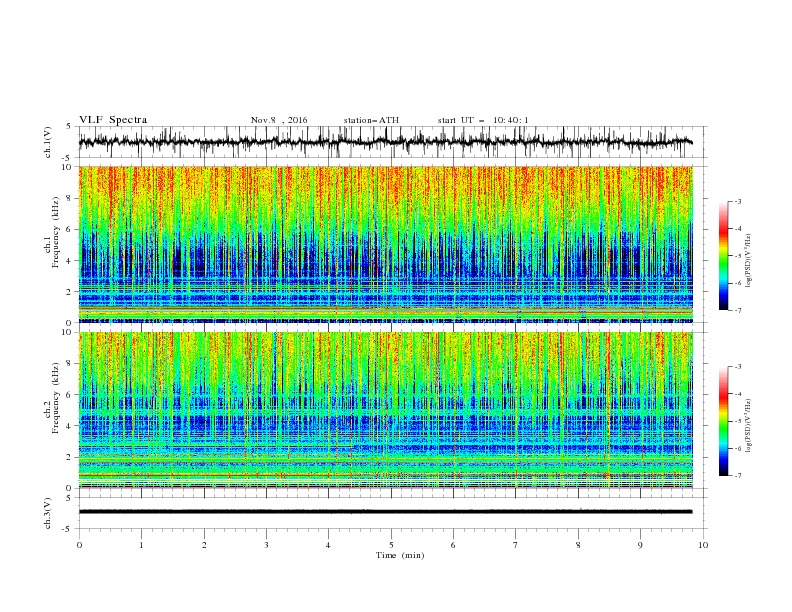Click the ch.2 spectrogram color scale bar

coord(723,421)
